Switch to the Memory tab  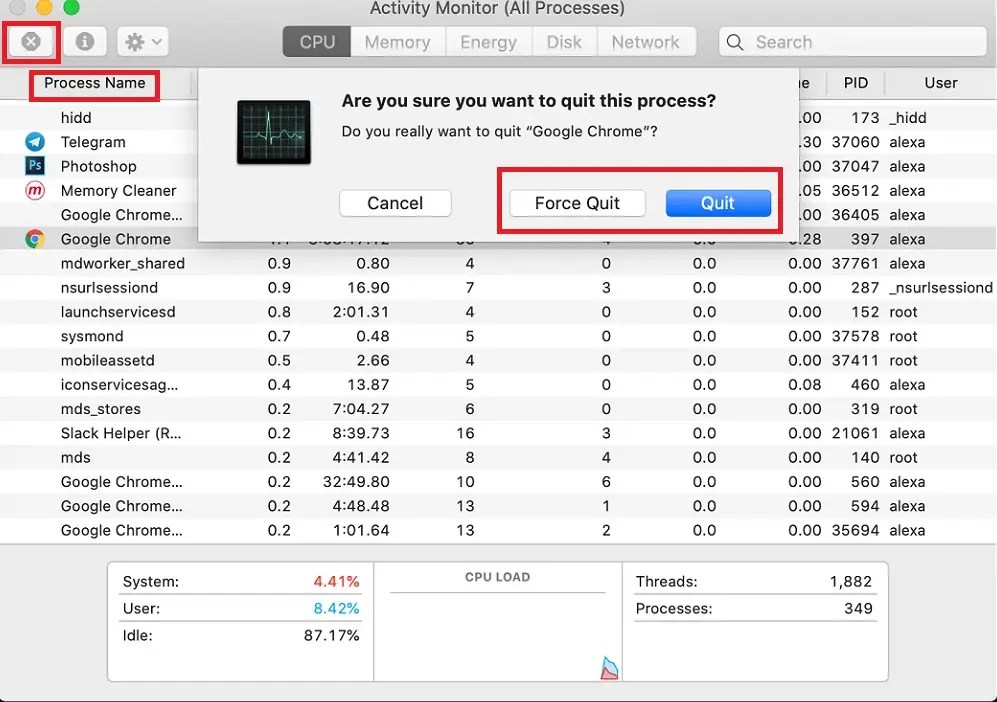click(397, 42)
